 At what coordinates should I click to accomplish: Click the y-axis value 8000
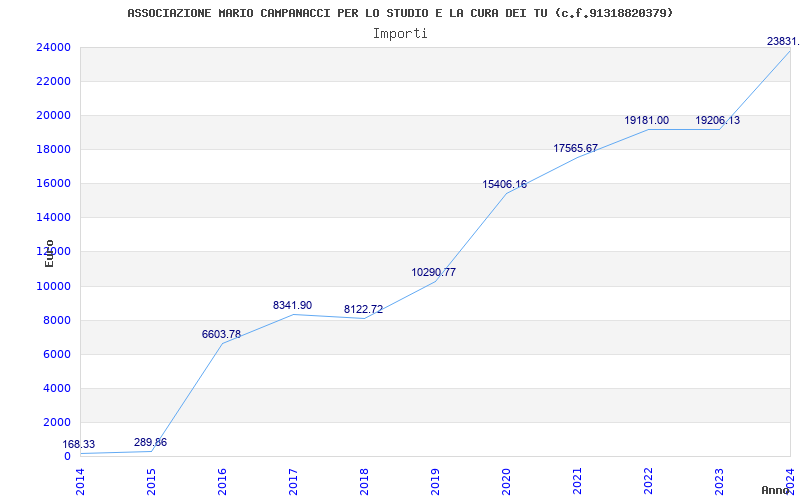[57, 320]
